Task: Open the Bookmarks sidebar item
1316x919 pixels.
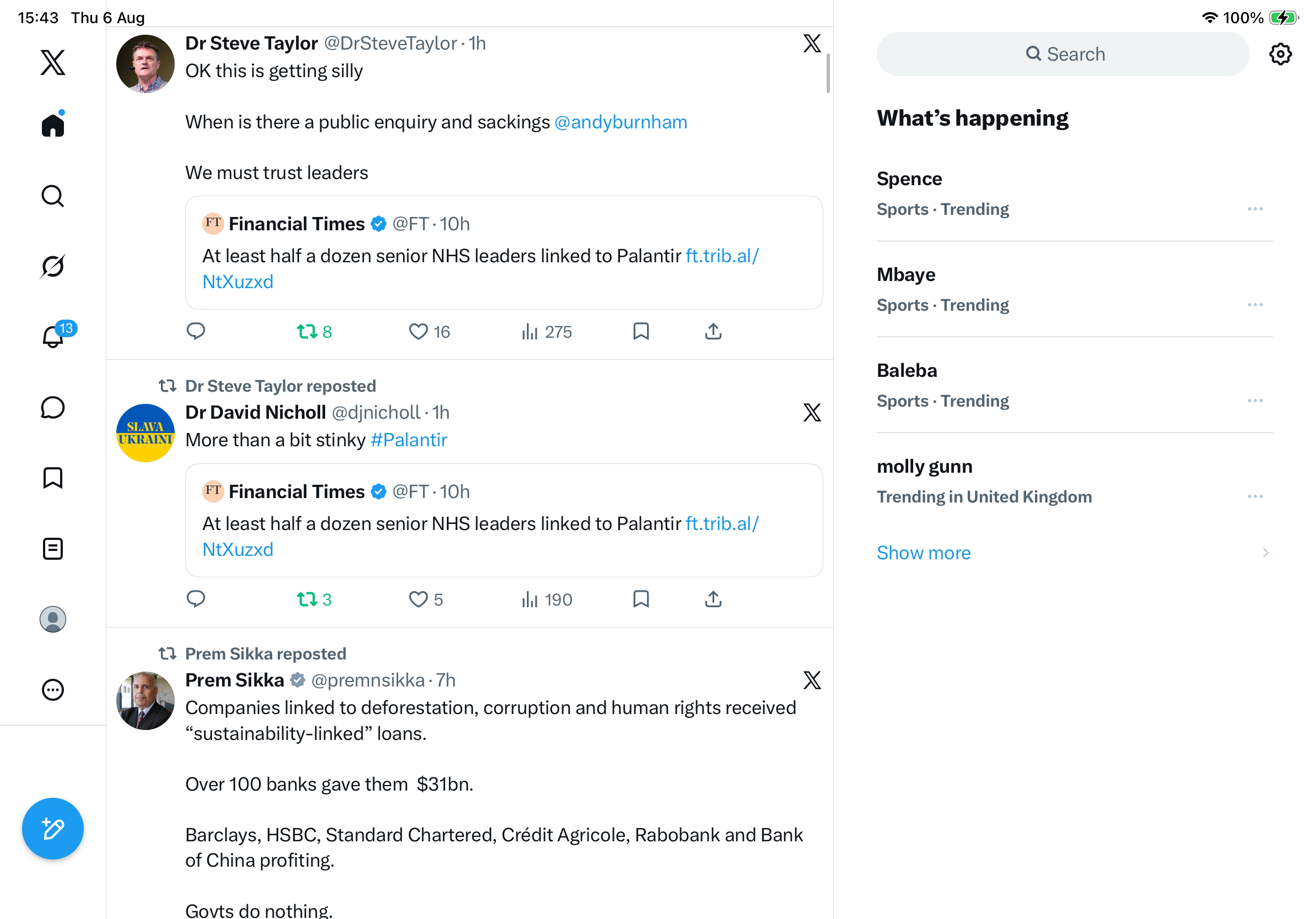Action: [x=53, y=477]
